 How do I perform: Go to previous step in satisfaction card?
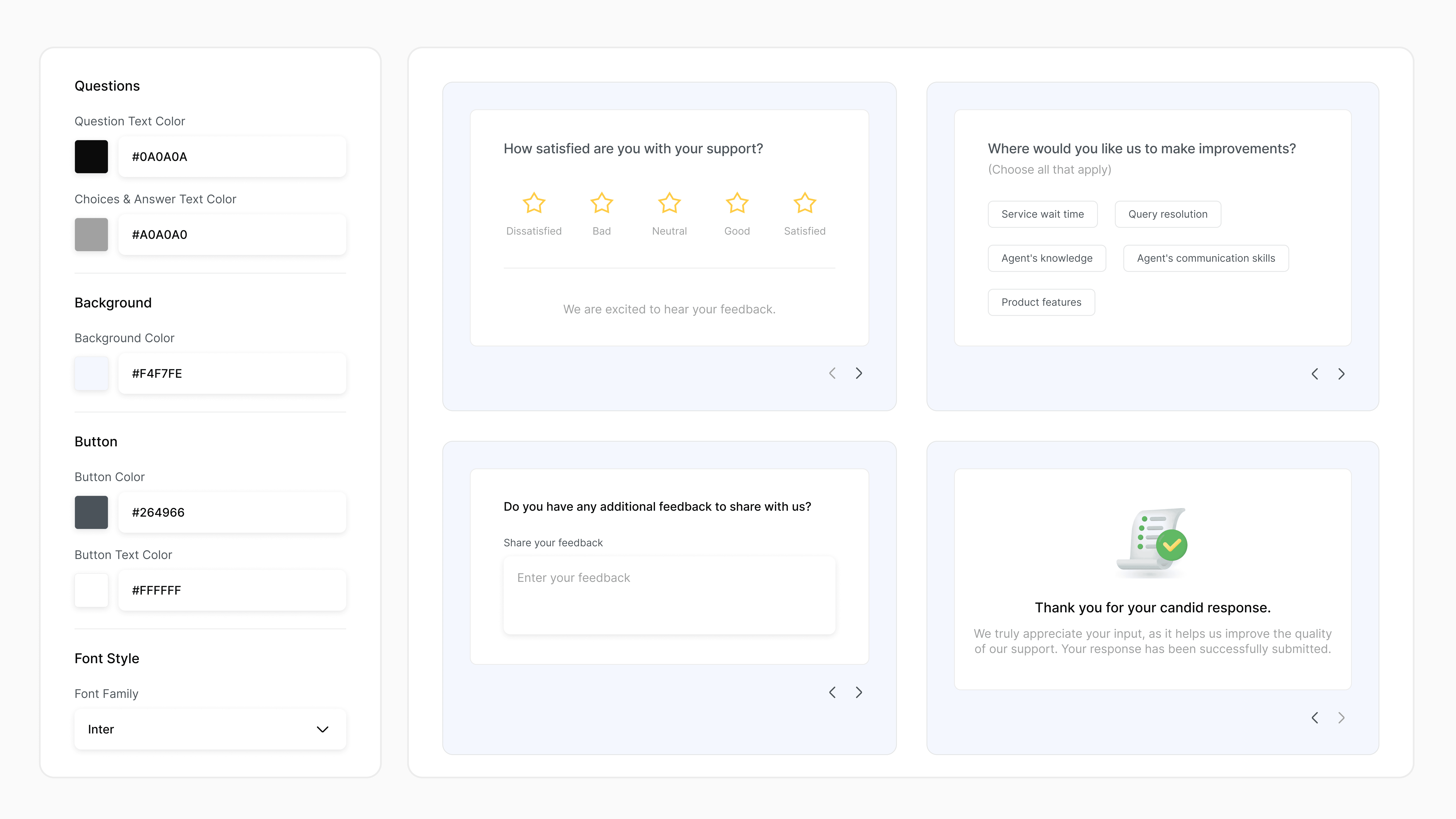832,373
